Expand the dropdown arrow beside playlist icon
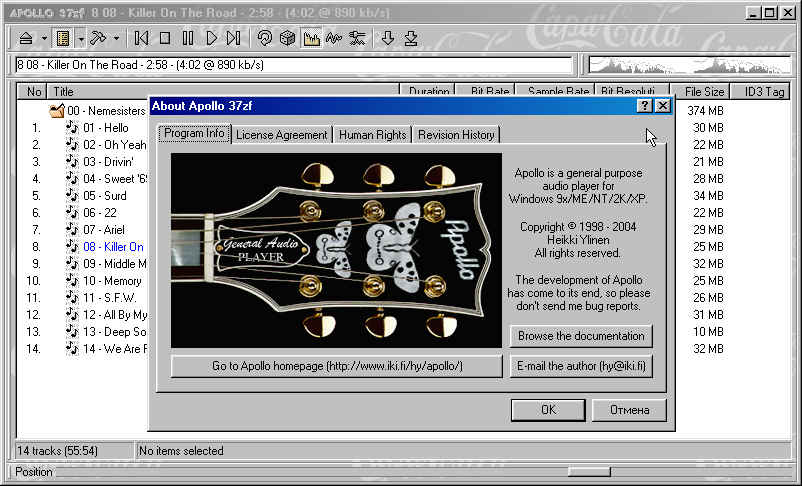Viewport: 802px width, 486px height. [x=81, y=38]
